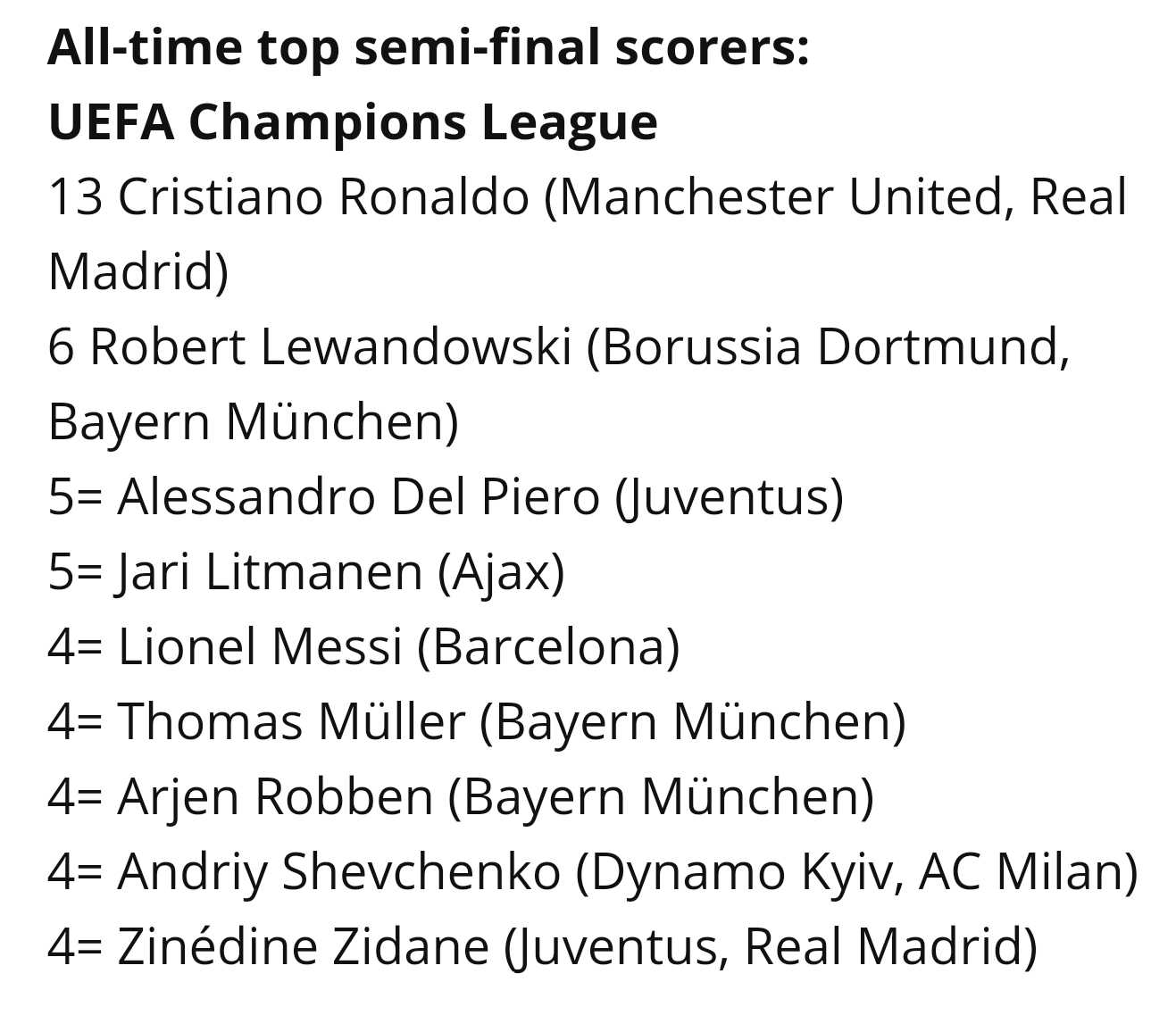Image resolution: width=1176 pixels, height=1032 pixels.
Task: Click the name Arjen Robben
Action: 275,797
